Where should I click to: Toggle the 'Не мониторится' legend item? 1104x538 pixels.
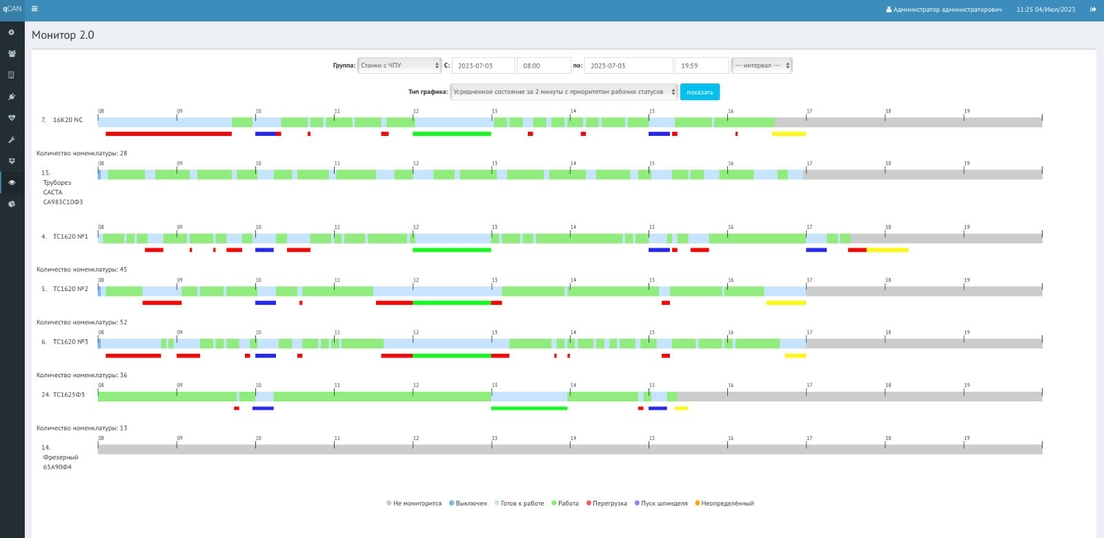pos(414,503)
